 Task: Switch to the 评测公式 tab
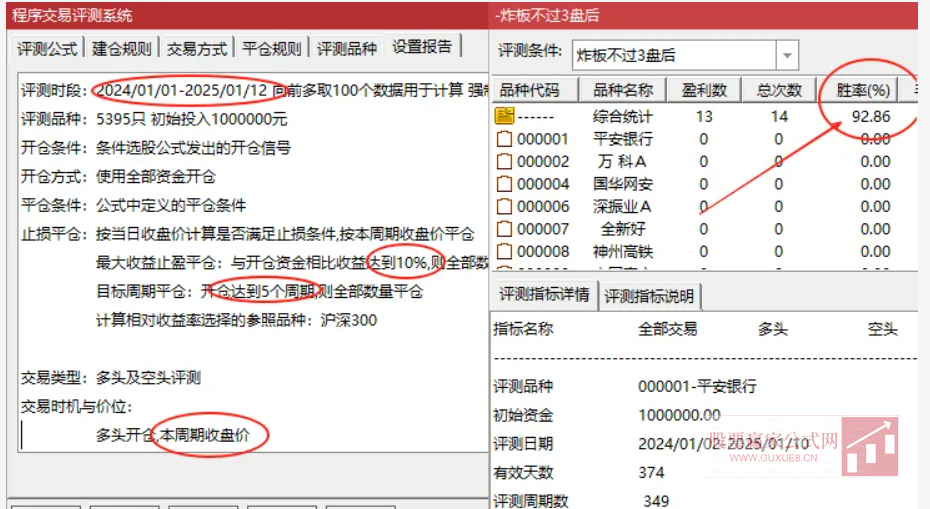coord(47,49)
